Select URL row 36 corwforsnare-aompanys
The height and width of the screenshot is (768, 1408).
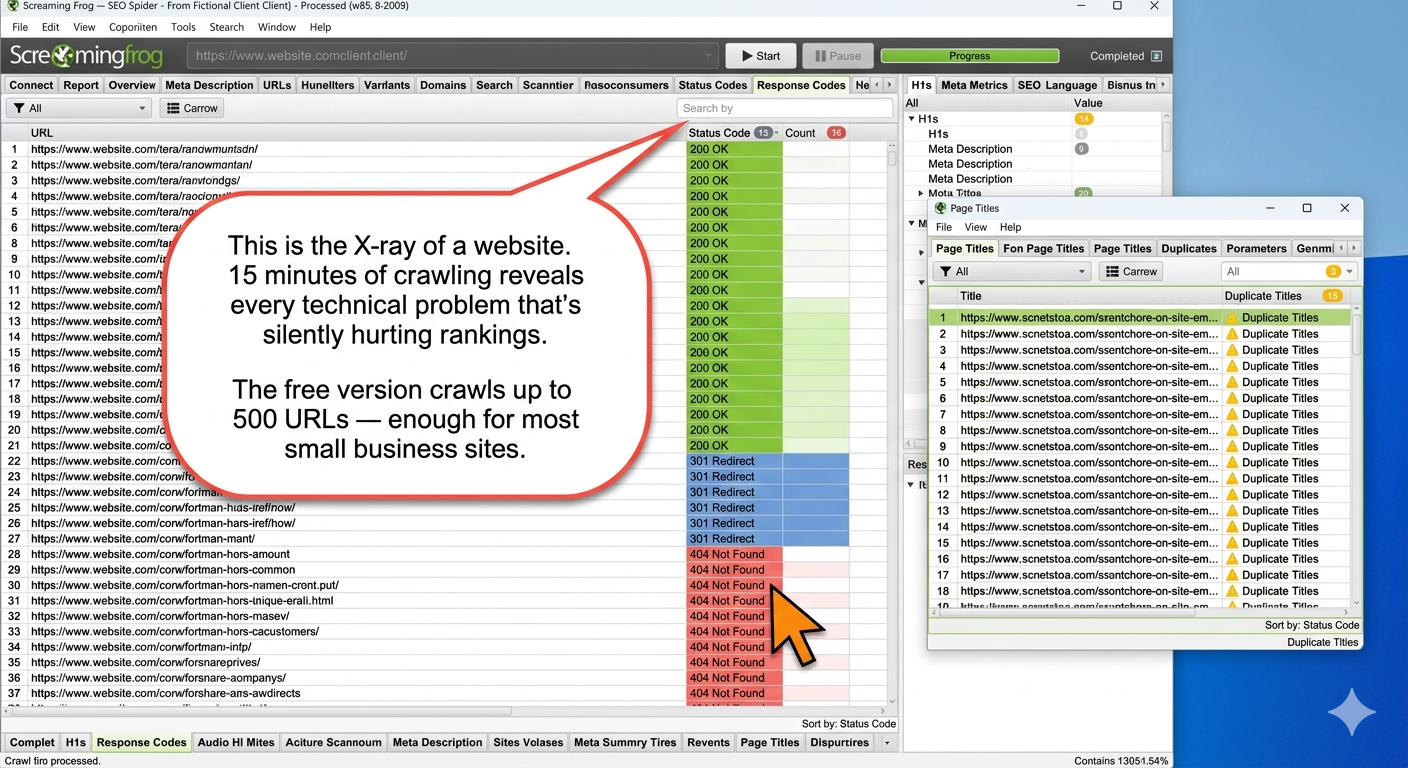(x=158, y=678)
